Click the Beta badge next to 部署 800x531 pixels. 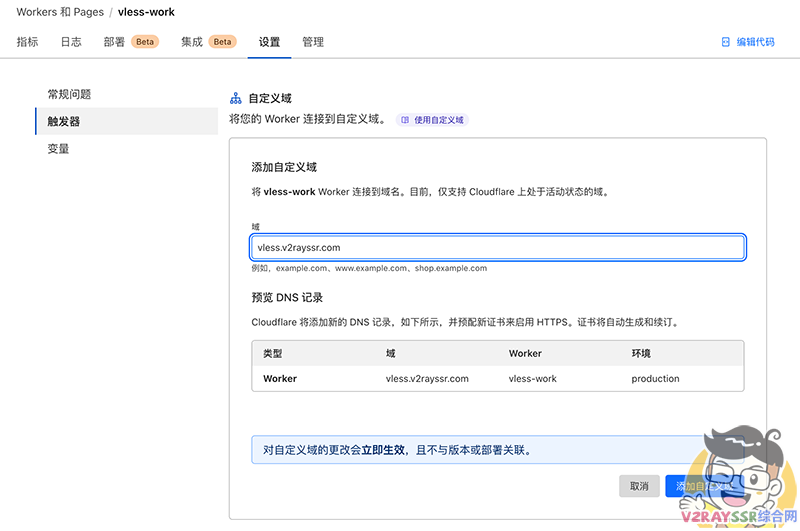click(145, 42)
